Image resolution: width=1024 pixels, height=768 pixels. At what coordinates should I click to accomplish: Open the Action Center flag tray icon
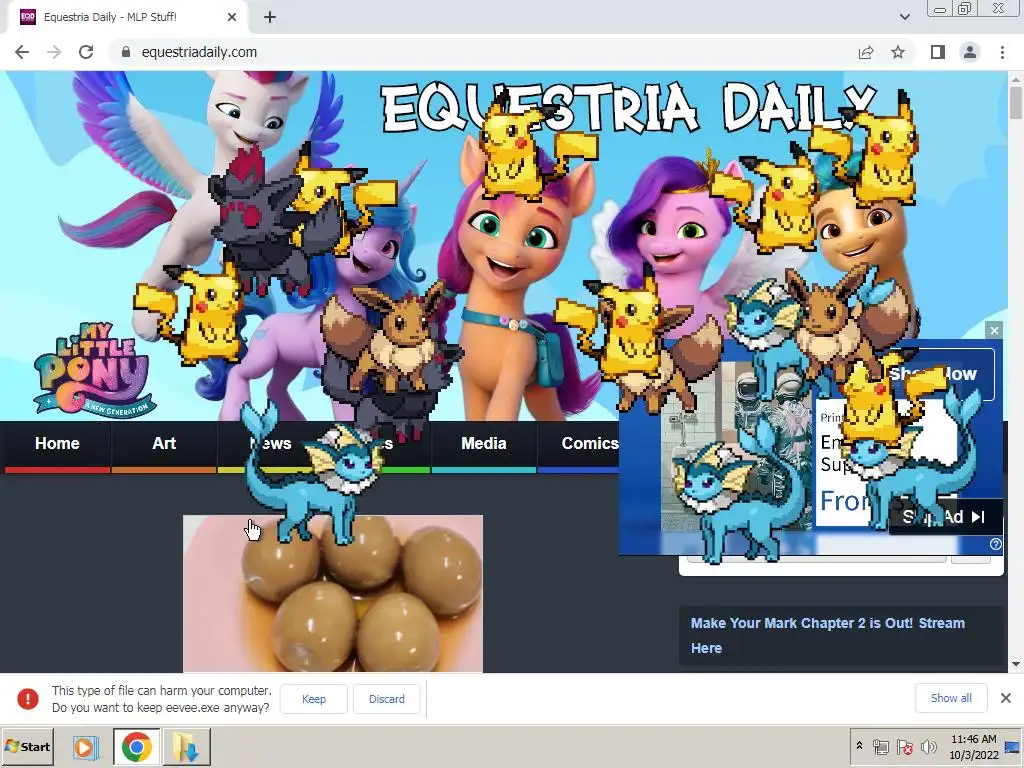[904, 747]
